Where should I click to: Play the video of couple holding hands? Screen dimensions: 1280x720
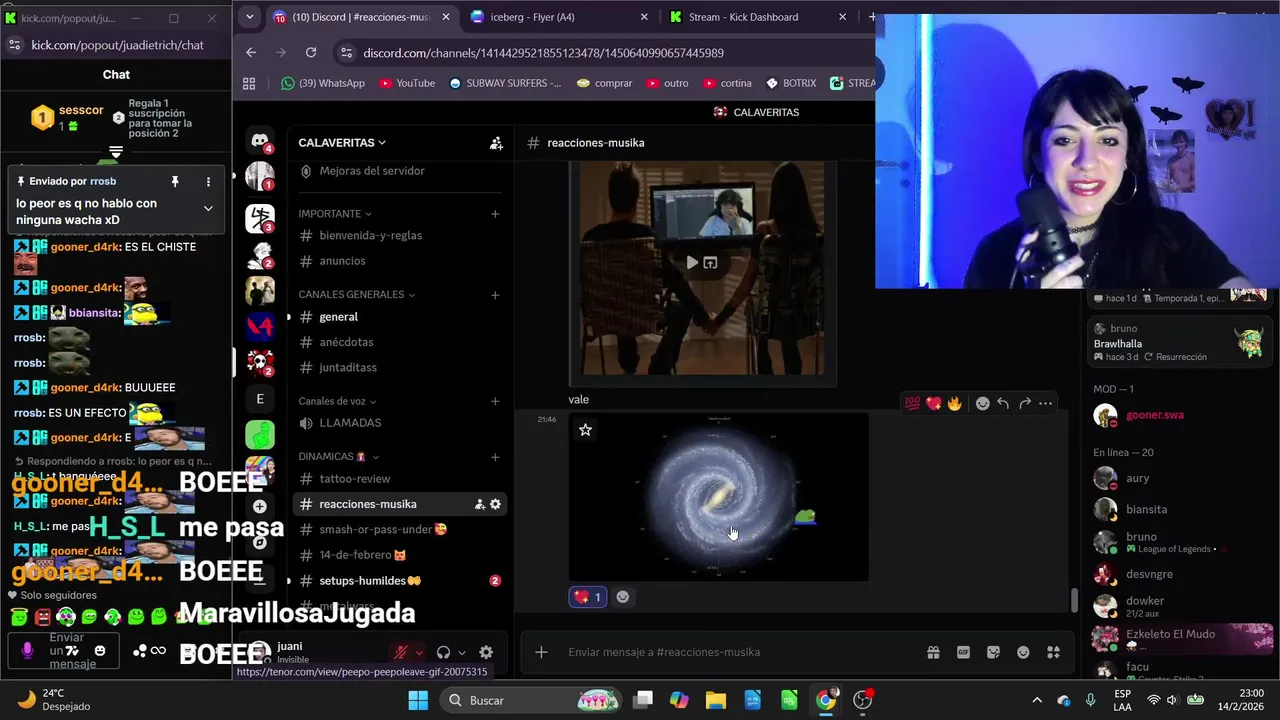[692, 262]
